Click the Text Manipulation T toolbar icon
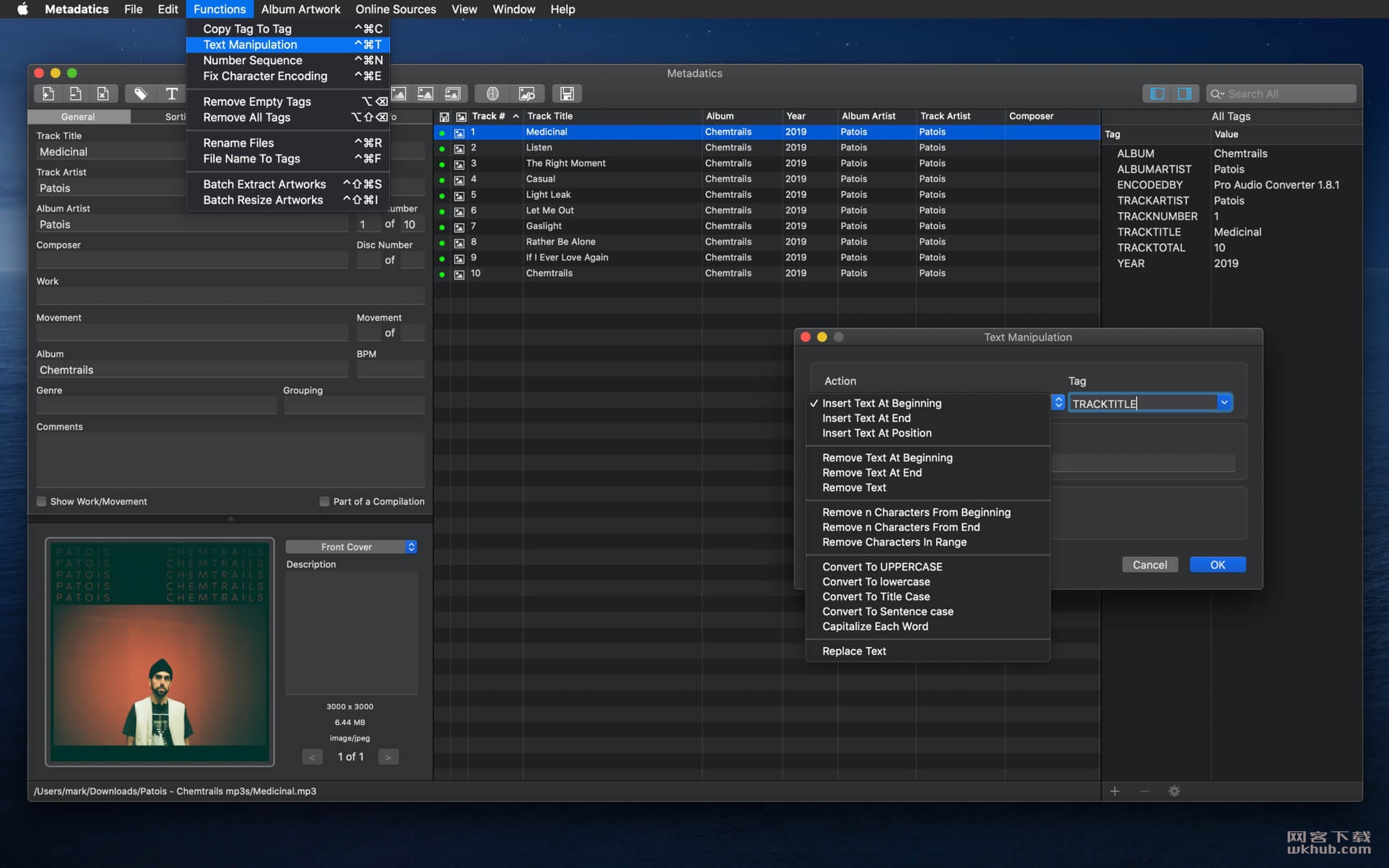1389x868 pixels. click(x=171, y=94)
